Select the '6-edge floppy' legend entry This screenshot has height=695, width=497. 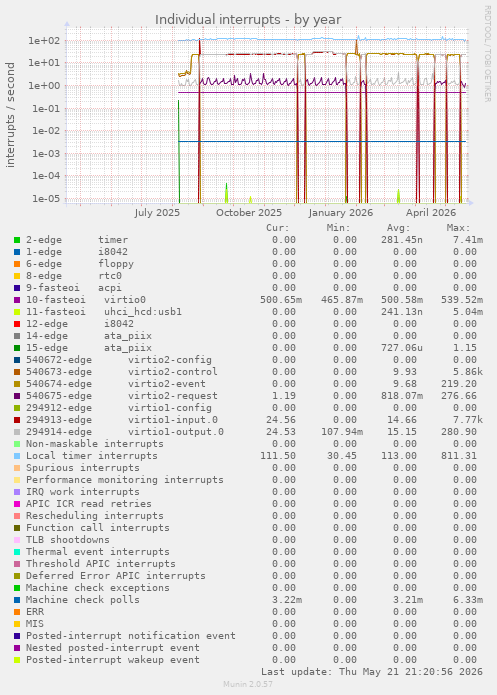click(80, 264)
